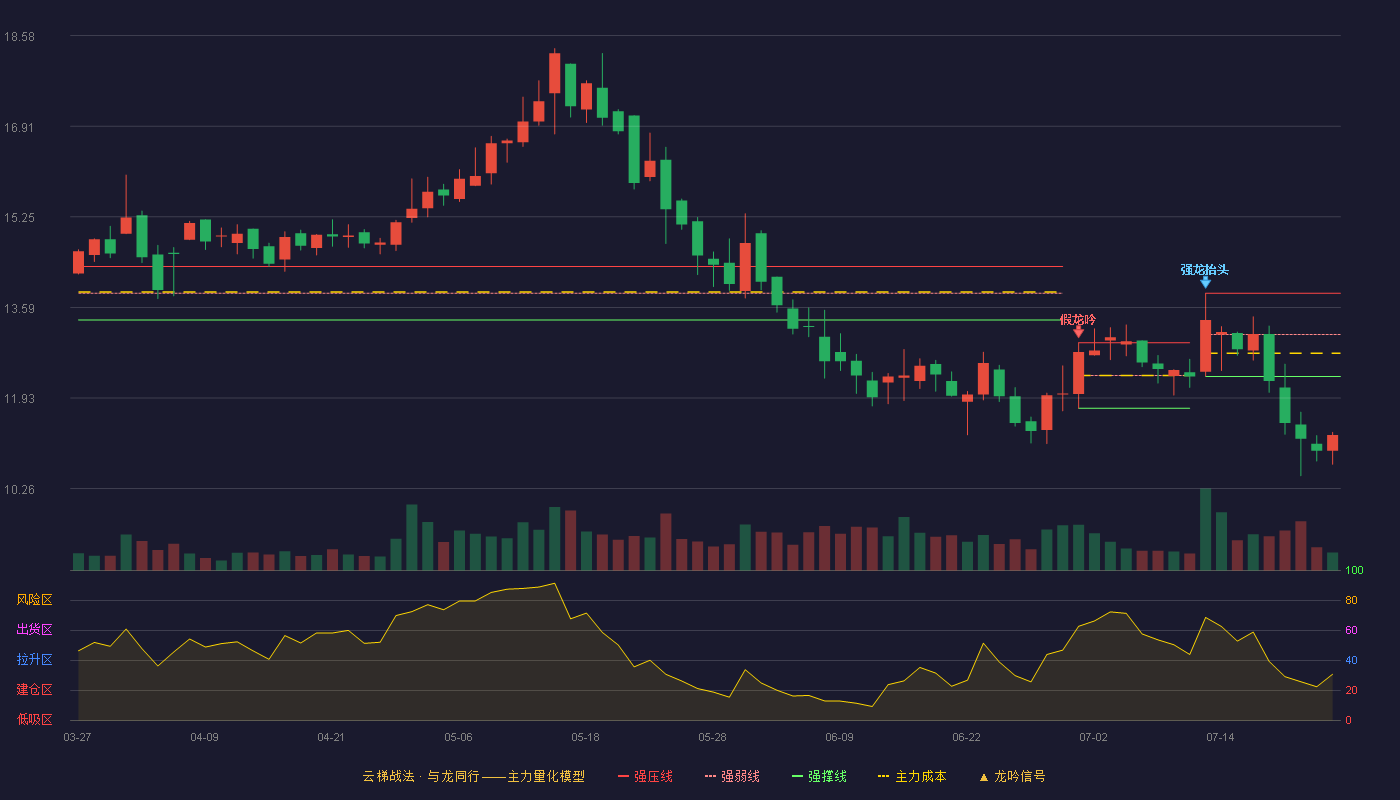Click the 07-02 date label
The width and height of the screenshot is (1400, 800).
tap(1093, 737)
